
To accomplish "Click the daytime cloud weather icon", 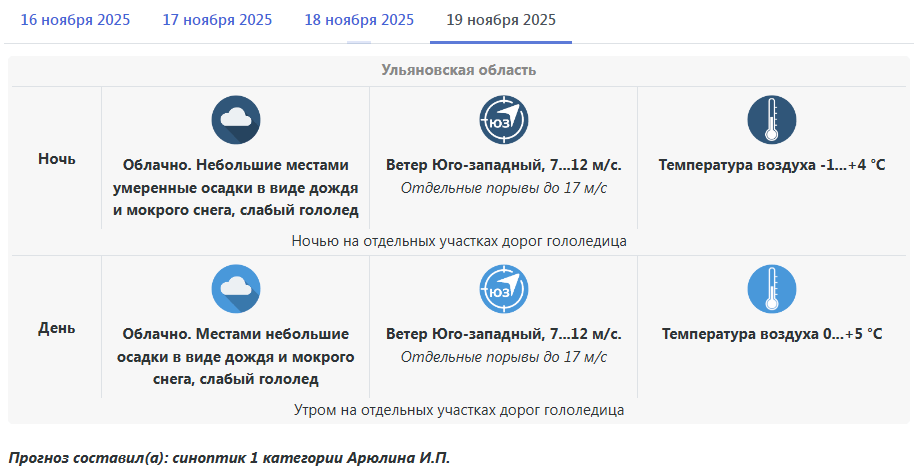I will [x=235, y=289].
